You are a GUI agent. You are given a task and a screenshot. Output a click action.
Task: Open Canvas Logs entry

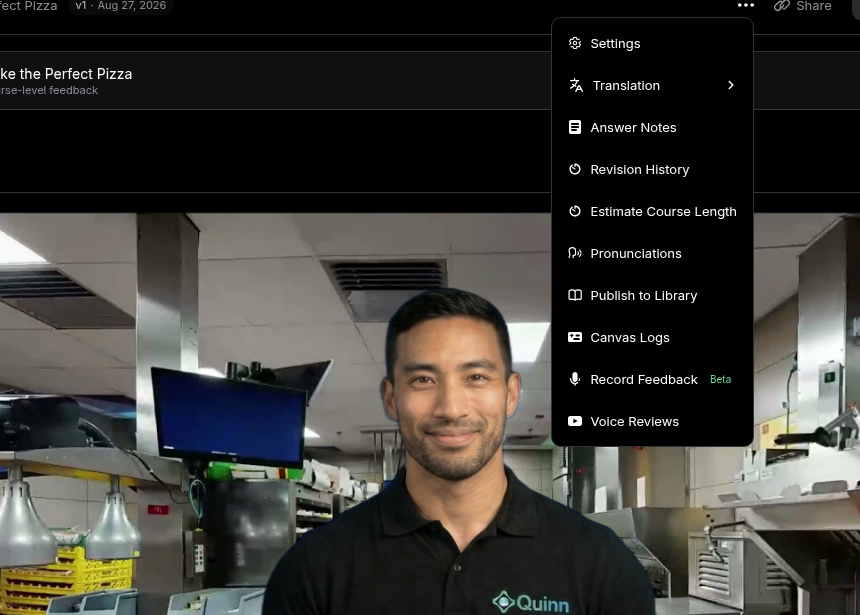tap(652, 337)
